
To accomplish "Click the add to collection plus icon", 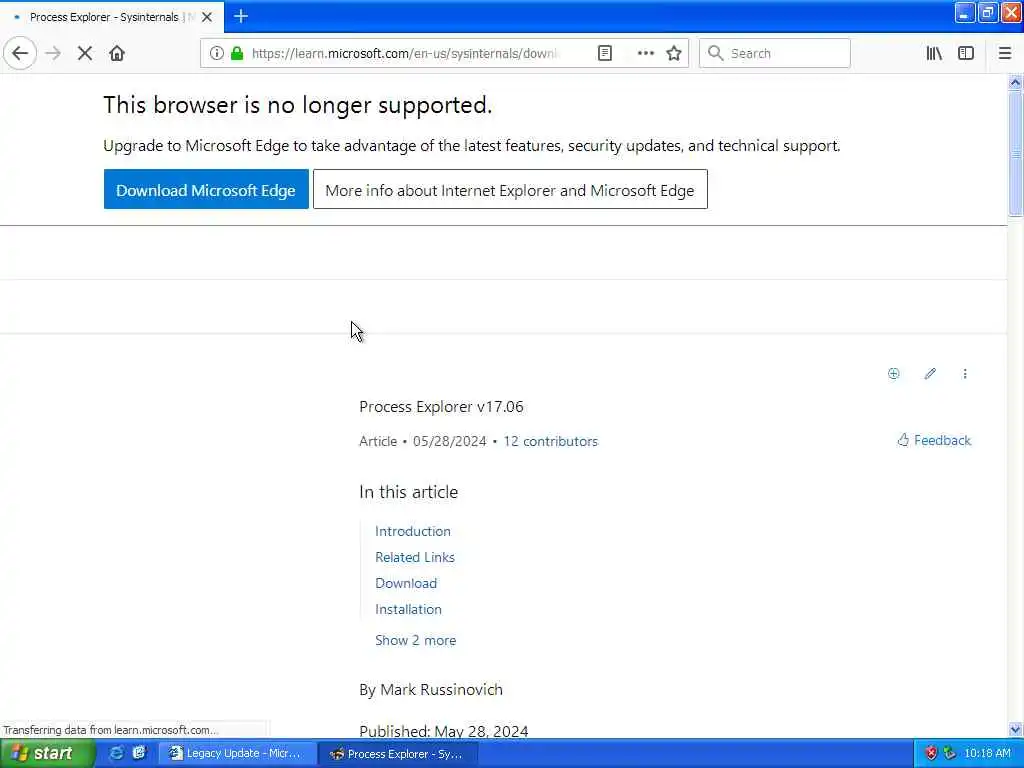I will (x=893, y=374).
